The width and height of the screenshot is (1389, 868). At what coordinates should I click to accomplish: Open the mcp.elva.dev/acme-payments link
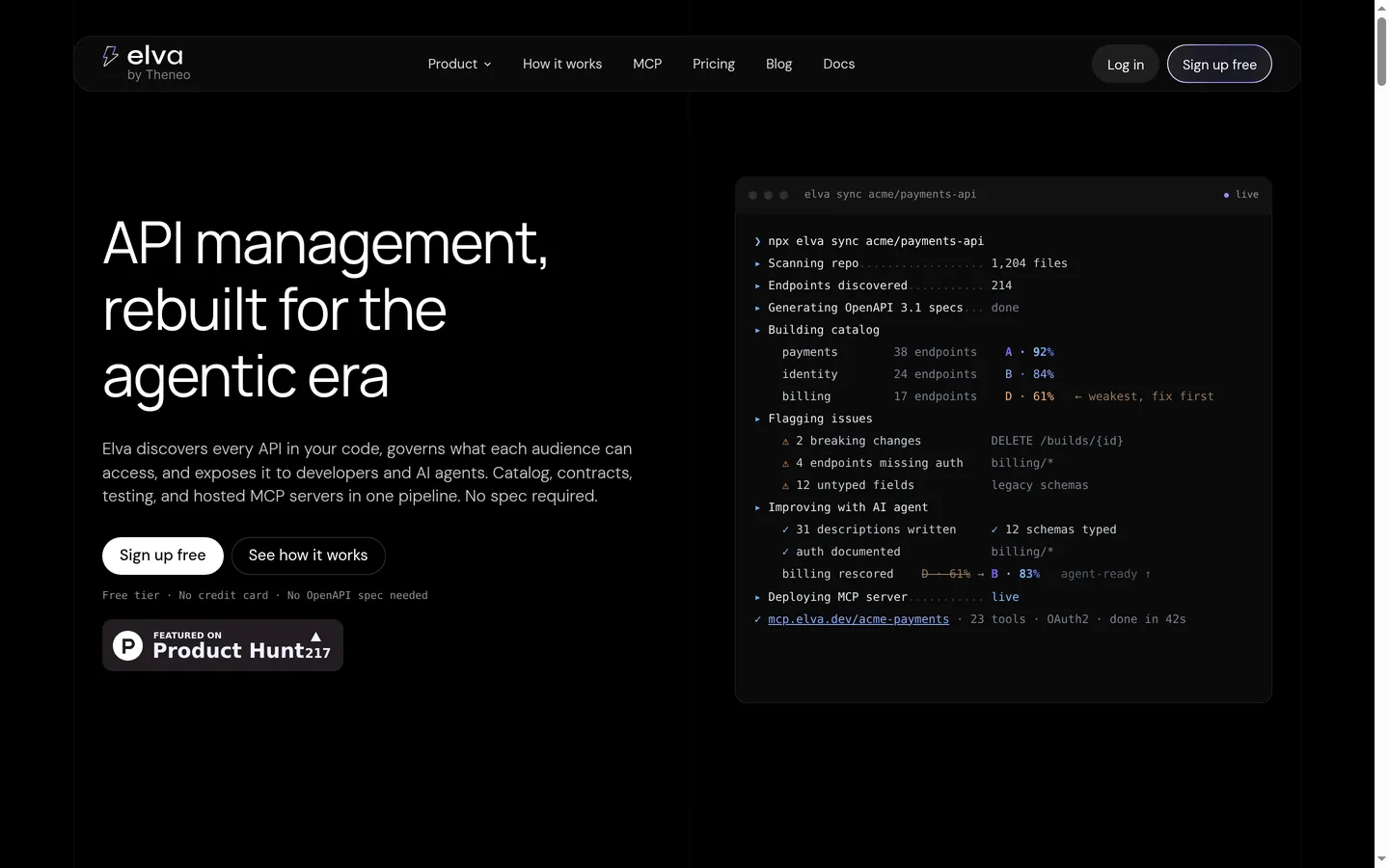coord(858,619)
